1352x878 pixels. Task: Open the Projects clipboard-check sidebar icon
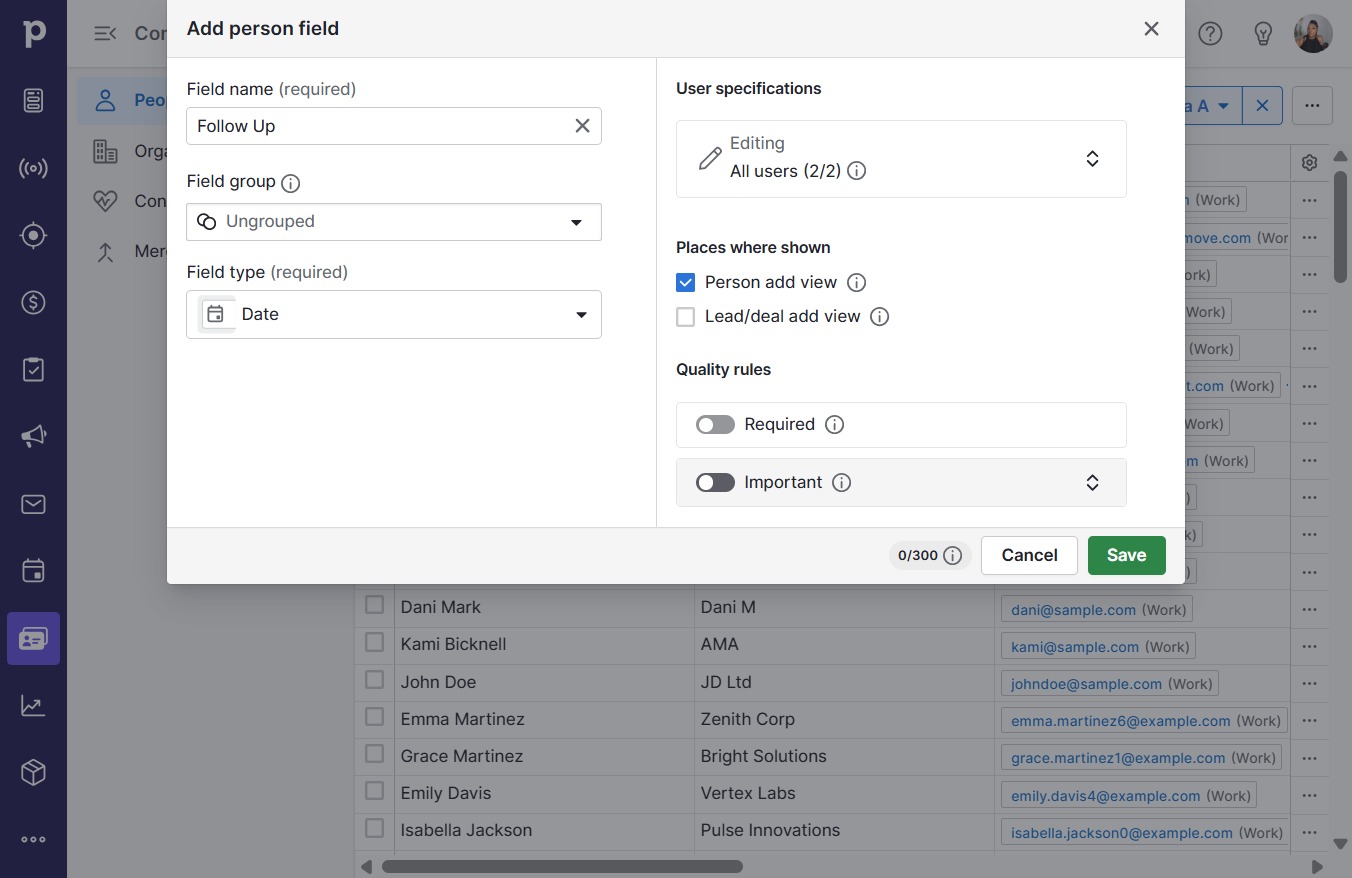33,369
